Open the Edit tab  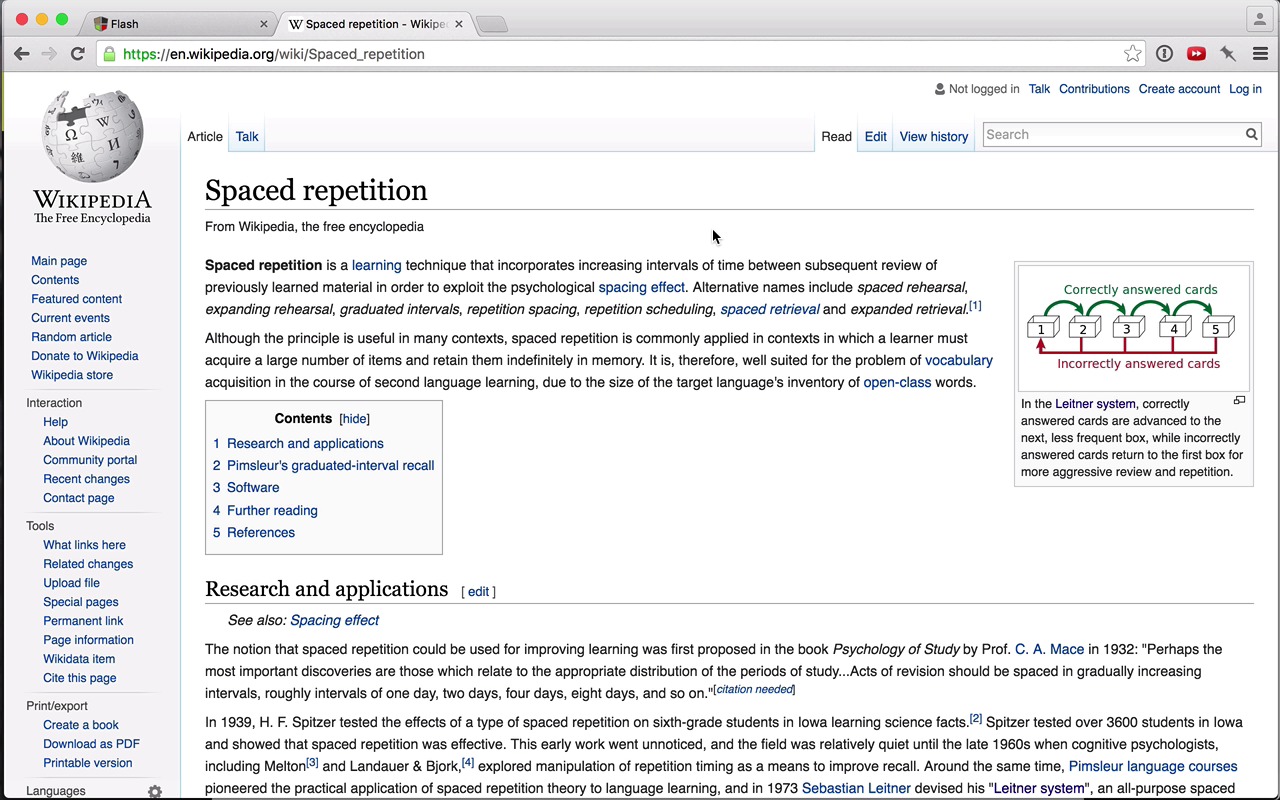point(876,137)
